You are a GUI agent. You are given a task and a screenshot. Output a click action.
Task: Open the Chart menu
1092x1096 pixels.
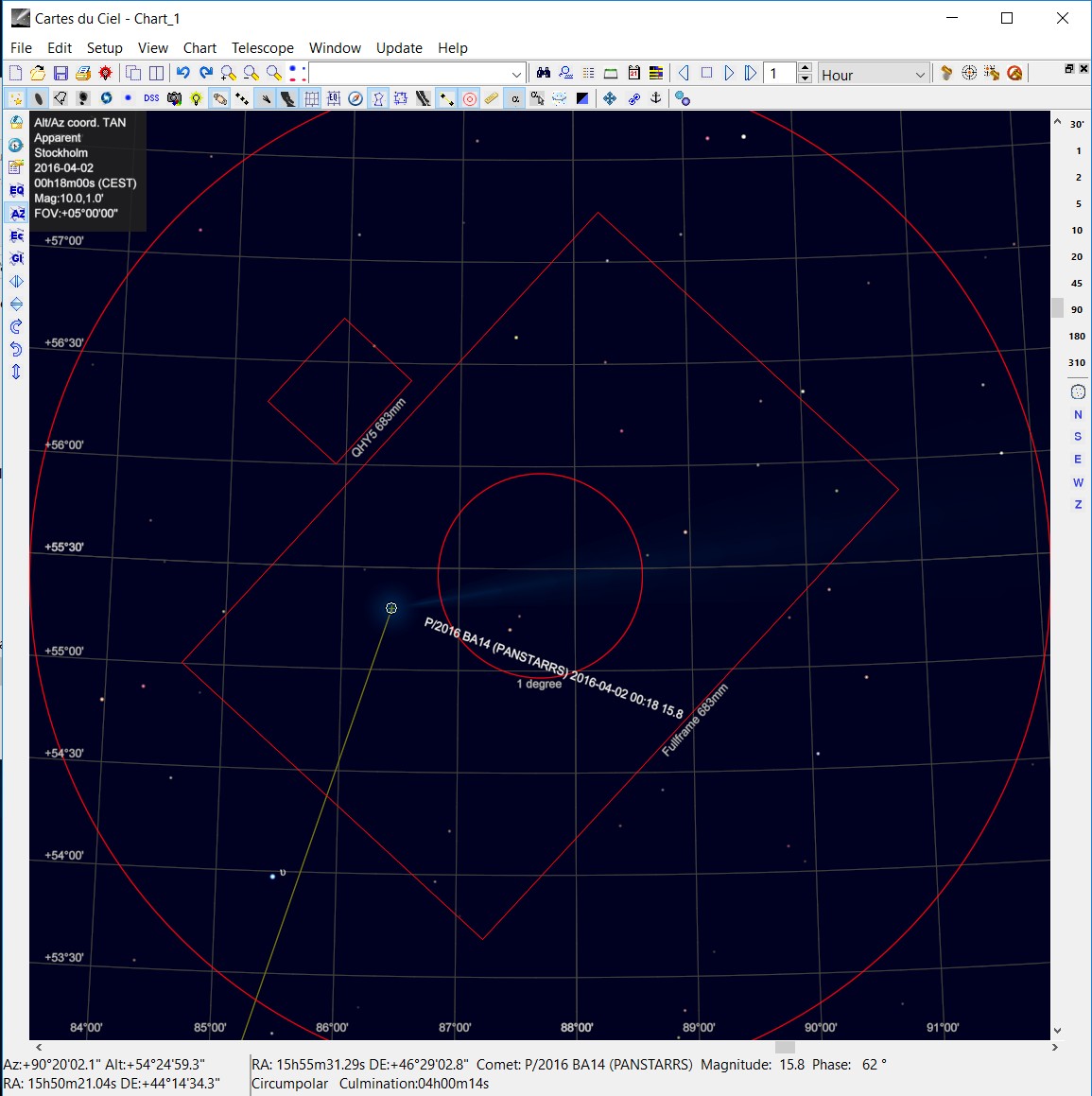pyautogui.click(x=199, y=47)
